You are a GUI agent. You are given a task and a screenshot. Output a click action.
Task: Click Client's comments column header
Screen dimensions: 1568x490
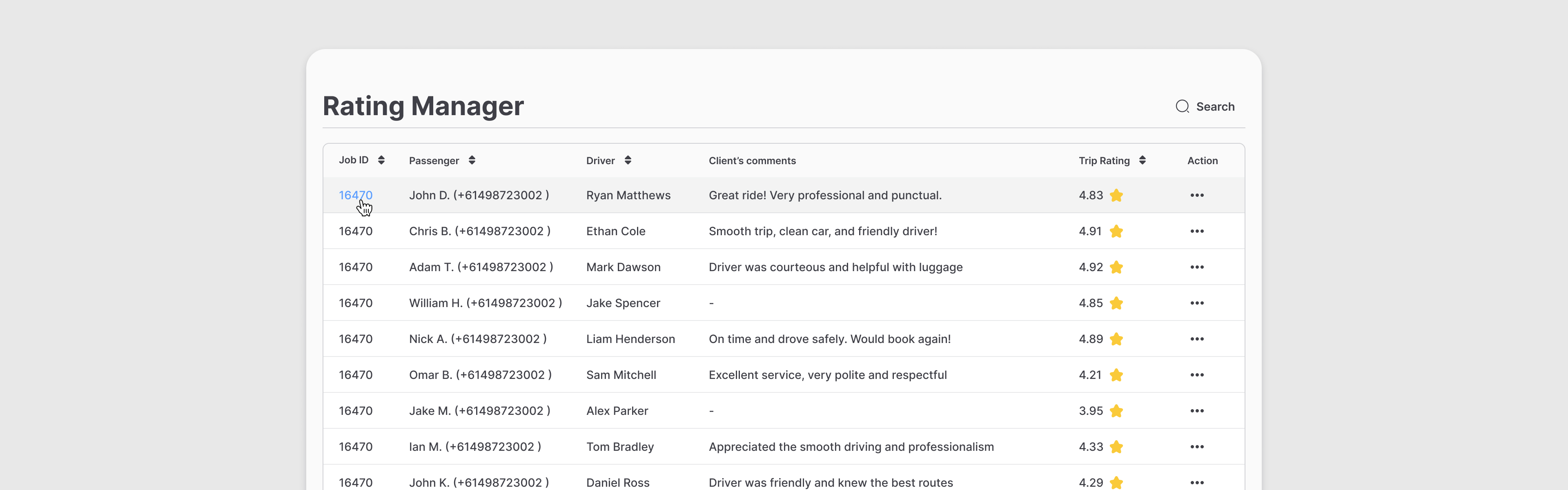752,161
